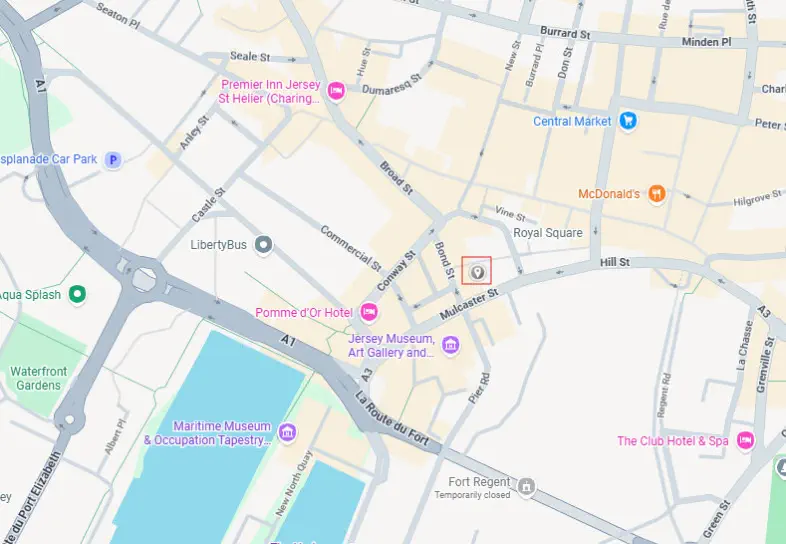Click the Esplanade Car Park parking icon
The height and width of the screenshot is (544, 786).
(113, 160)
